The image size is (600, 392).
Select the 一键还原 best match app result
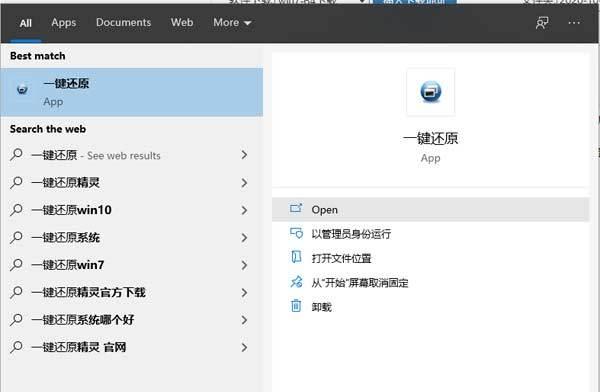[x=132, y=92]
